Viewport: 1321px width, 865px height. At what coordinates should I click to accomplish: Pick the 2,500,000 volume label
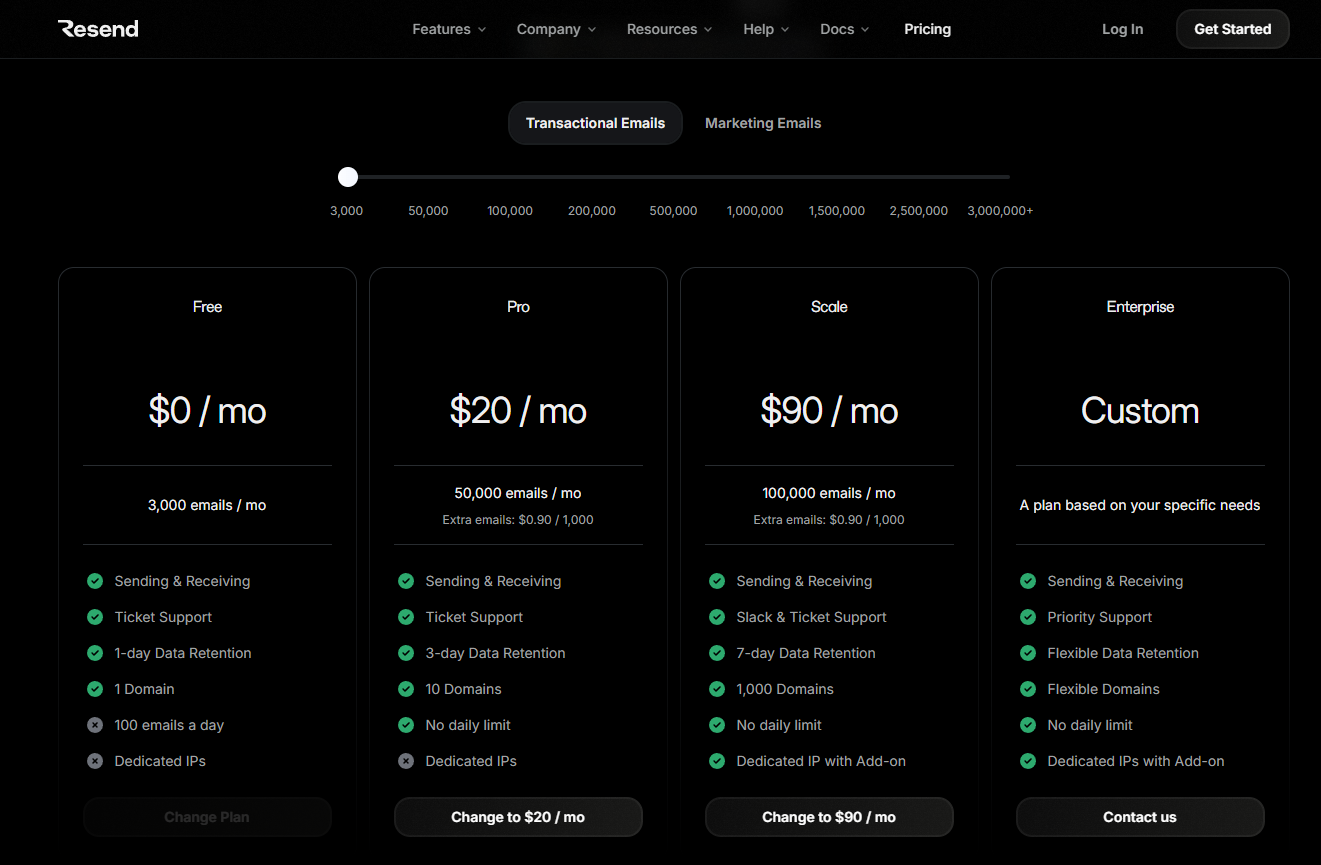click(918, 211)
